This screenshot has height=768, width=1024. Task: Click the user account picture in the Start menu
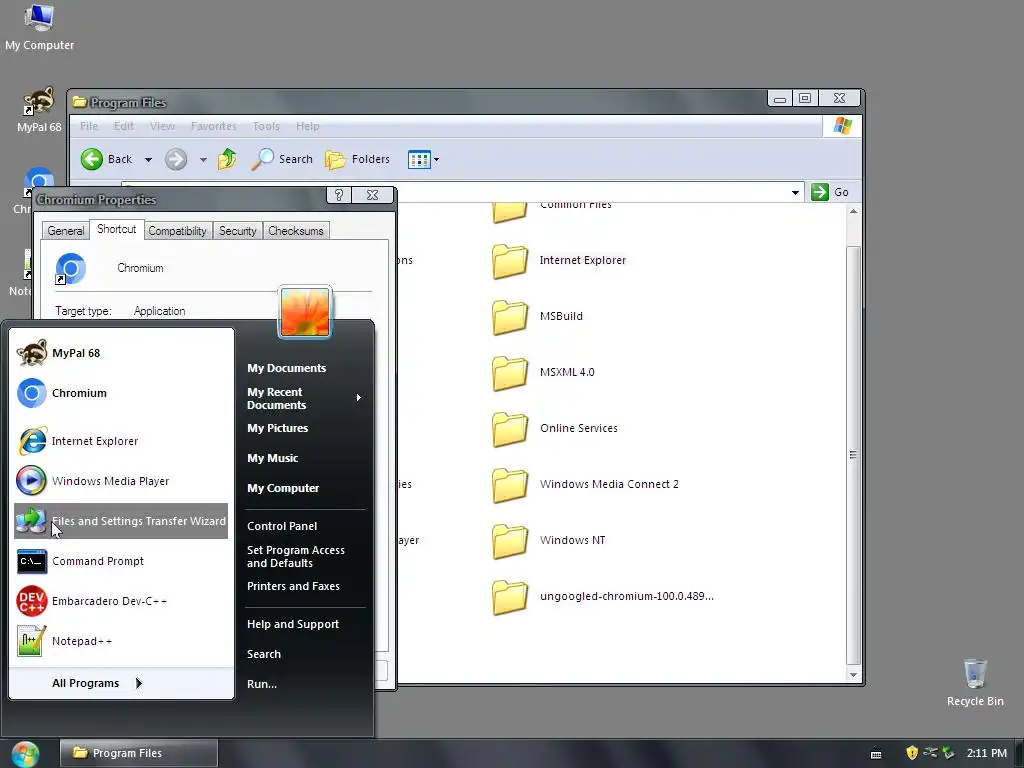point(305,312)
